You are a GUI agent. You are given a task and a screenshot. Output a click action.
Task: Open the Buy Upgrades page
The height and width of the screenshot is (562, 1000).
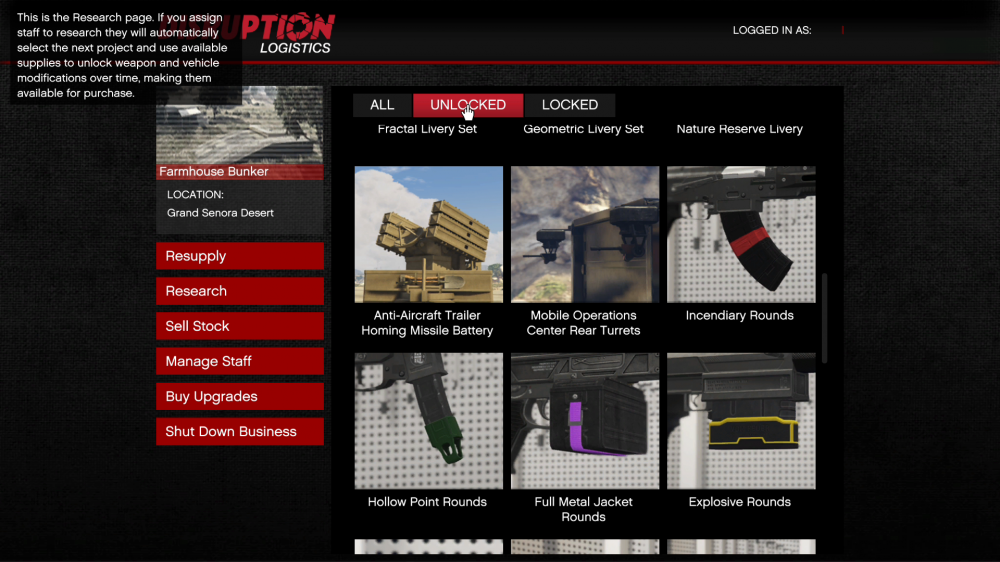click(x=240, y=396)
